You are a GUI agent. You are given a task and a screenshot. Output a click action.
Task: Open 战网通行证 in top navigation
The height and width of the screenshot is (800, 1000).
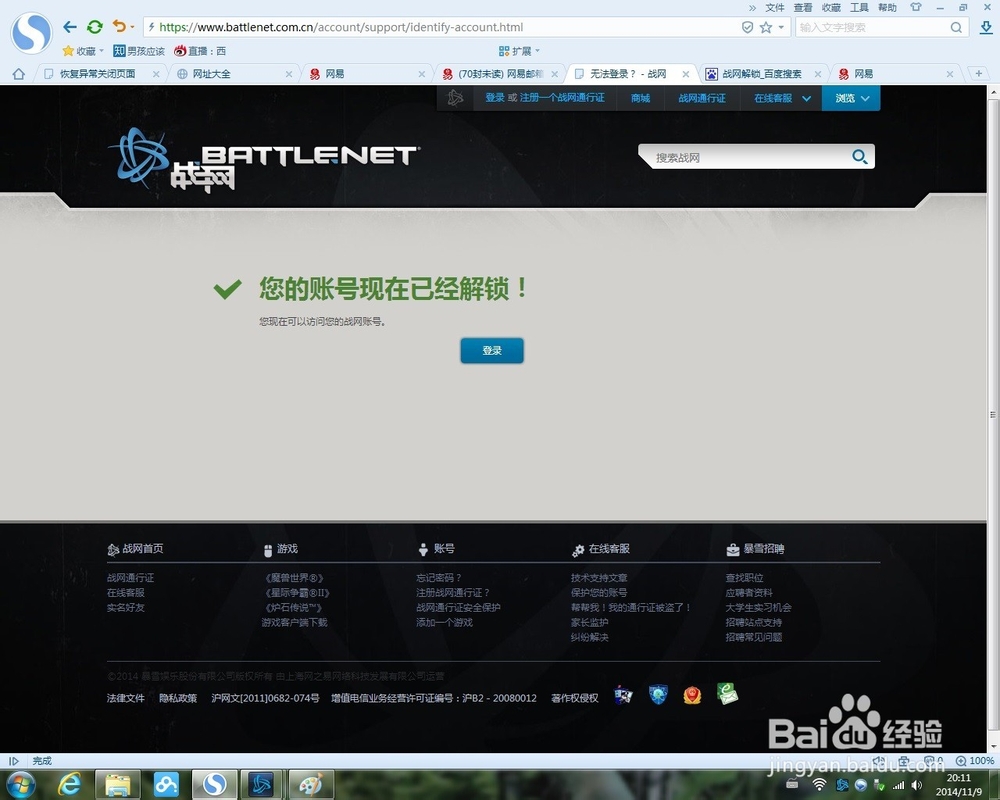[702, 98]
